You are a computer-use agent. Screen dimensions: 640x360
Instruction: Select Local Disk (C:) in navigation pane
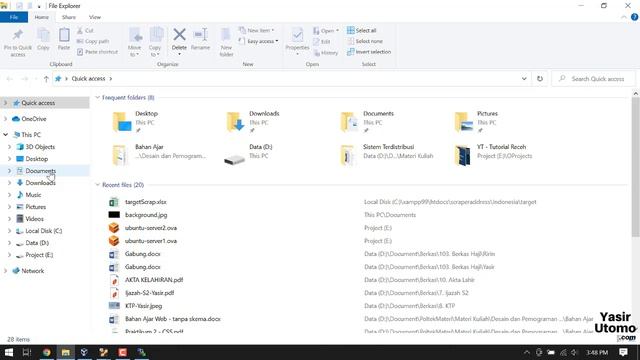coord(44,231)
